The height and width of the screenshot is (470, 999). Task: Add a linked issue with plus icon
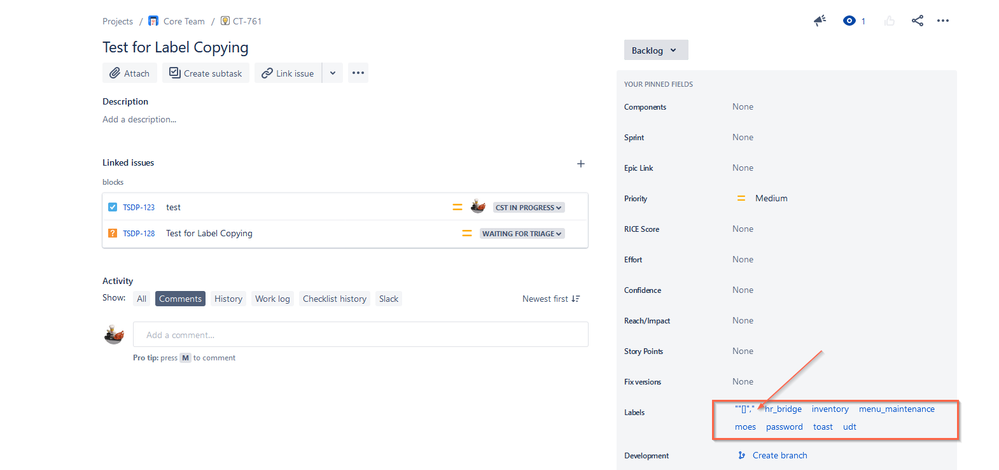[x=580, y=164]
